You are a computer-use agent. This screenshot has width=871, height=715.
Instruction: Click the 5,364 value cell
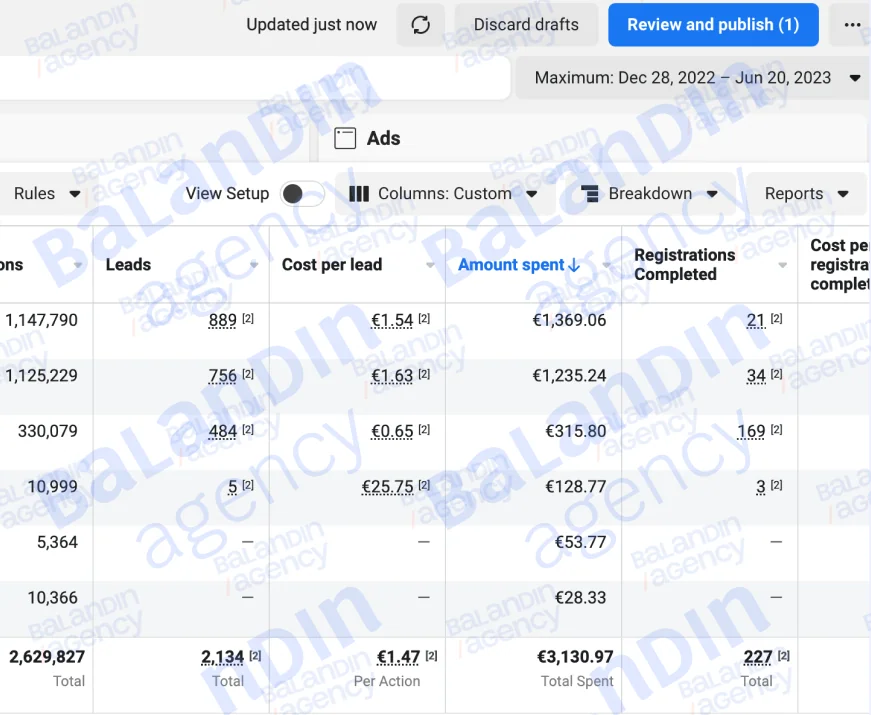point(57,543)
